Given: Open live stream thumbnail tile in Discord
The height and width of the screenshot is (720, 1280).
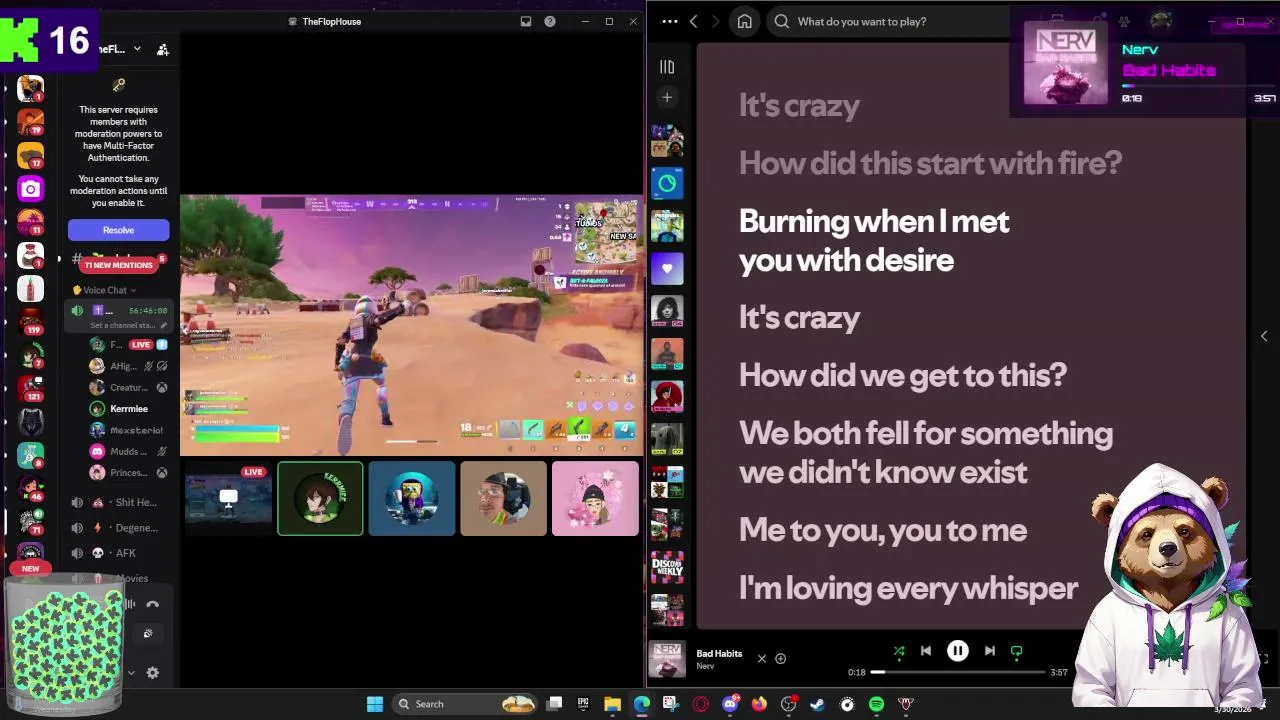Looking at the screenshot, I should pyautogui.click(x=229, y=499).
